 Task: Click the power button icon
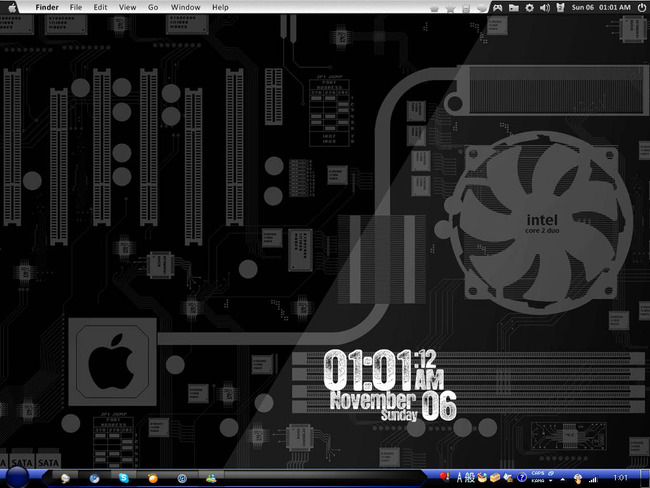click(641, 7)
